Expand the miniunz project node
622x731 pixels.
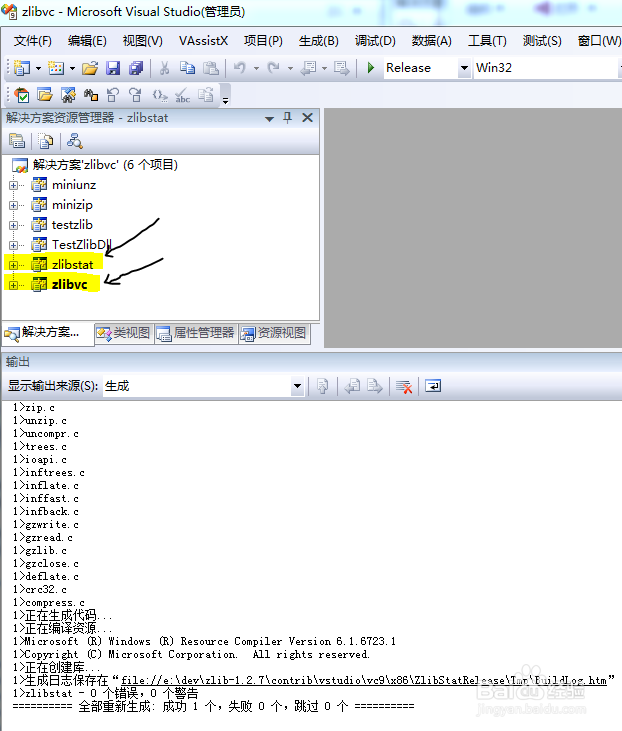[x=14, y=185]
